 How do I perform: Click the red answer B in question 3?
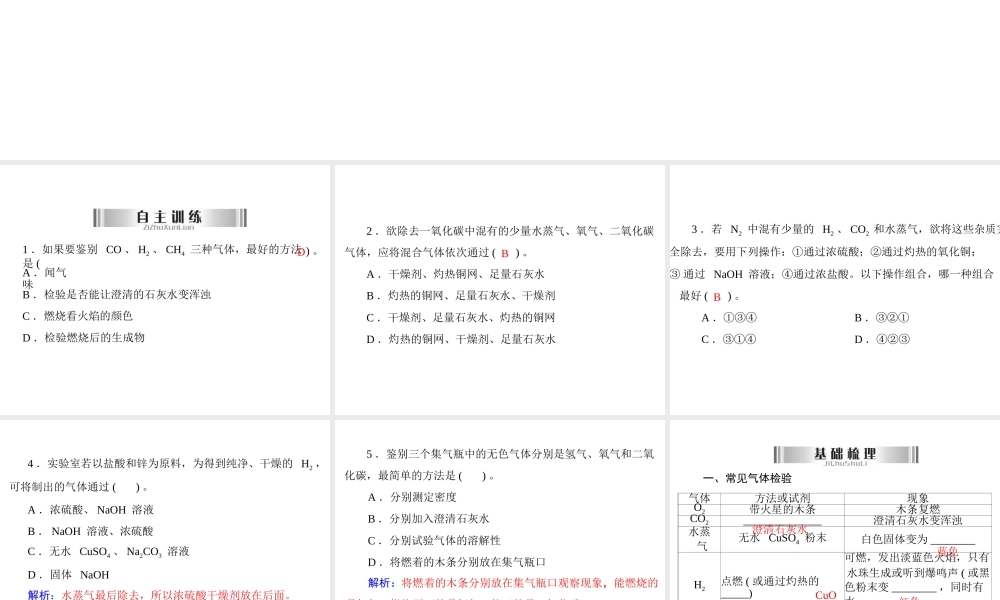(x=717, y=296)
